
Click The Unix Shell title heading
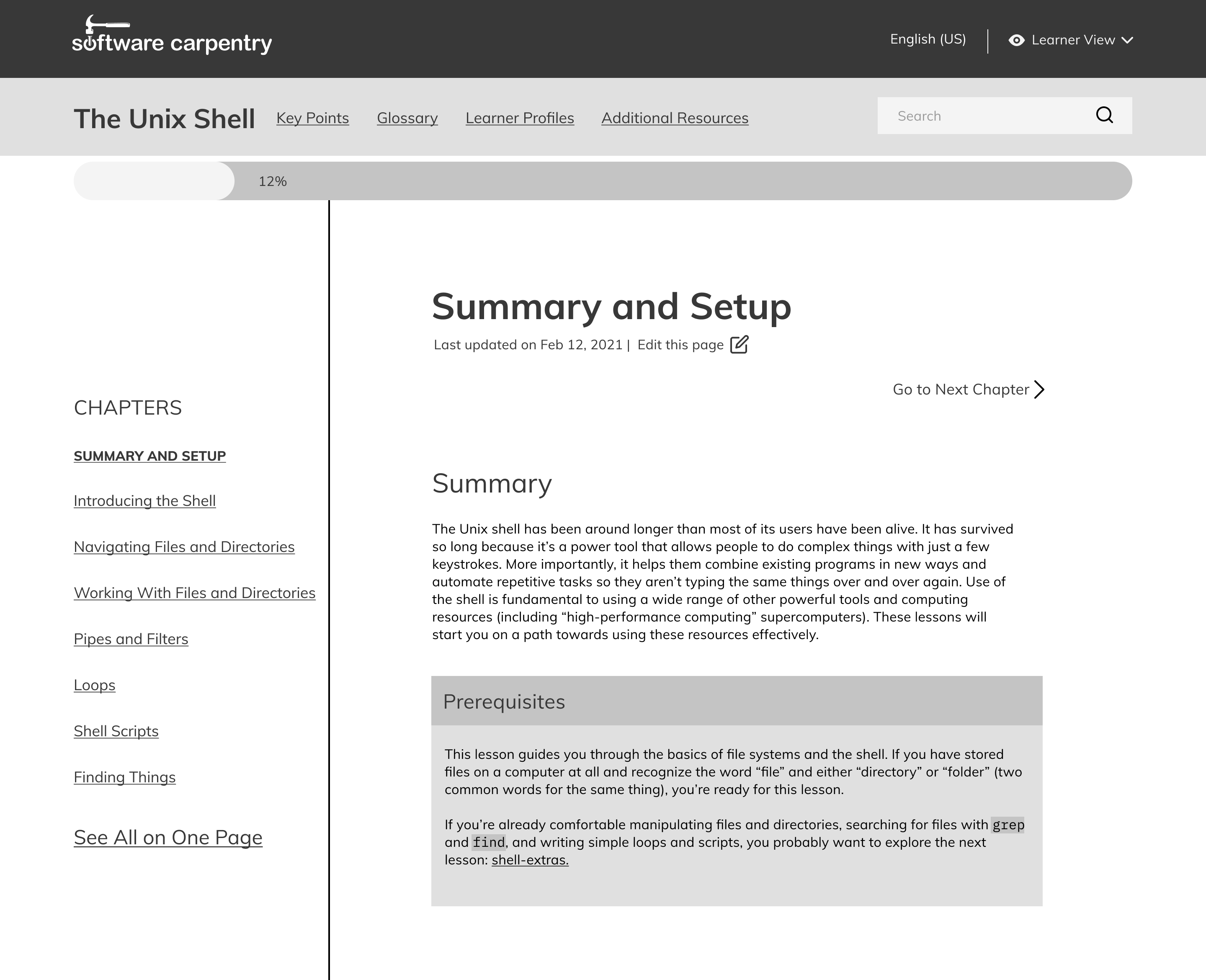point(164,119)
